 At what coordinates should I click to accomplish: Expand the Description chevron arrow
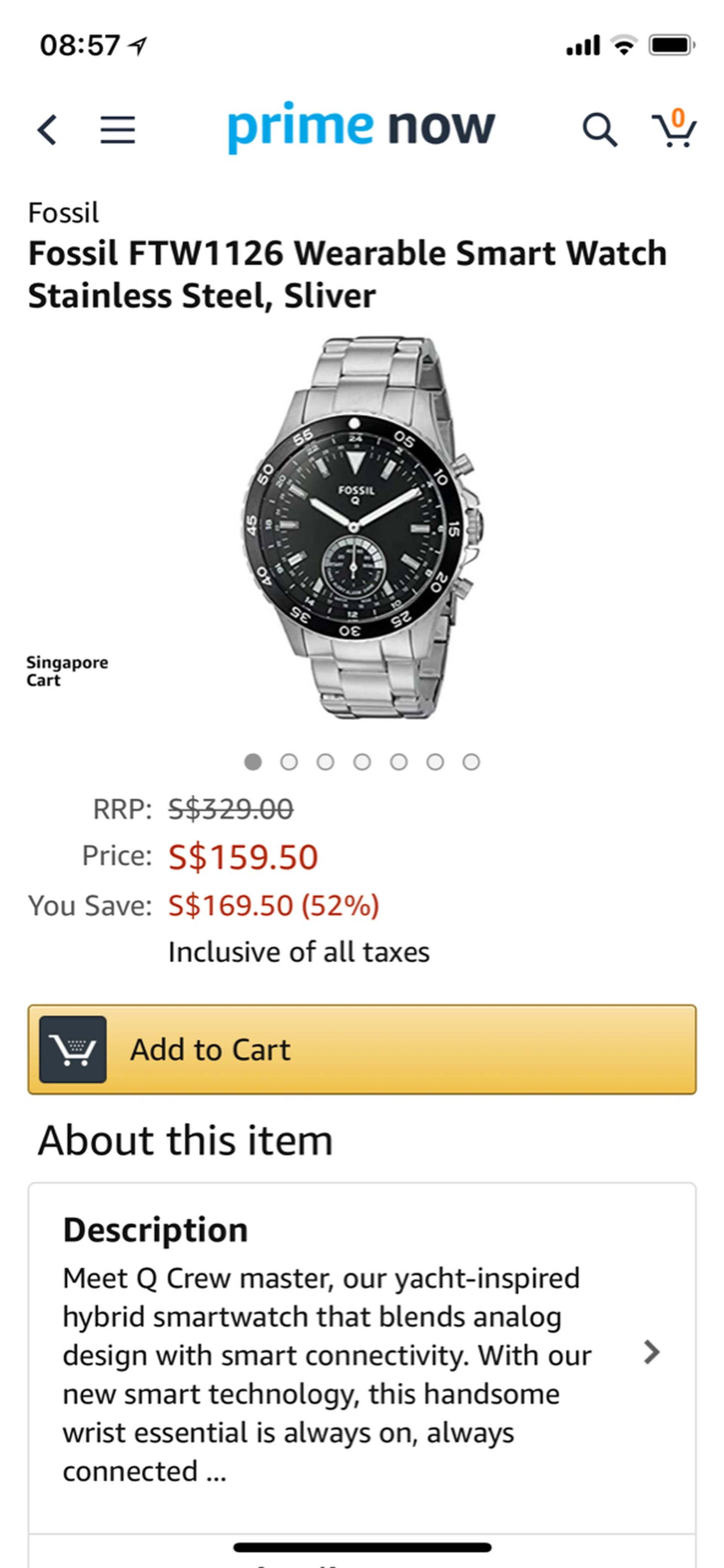[652, 1352]
